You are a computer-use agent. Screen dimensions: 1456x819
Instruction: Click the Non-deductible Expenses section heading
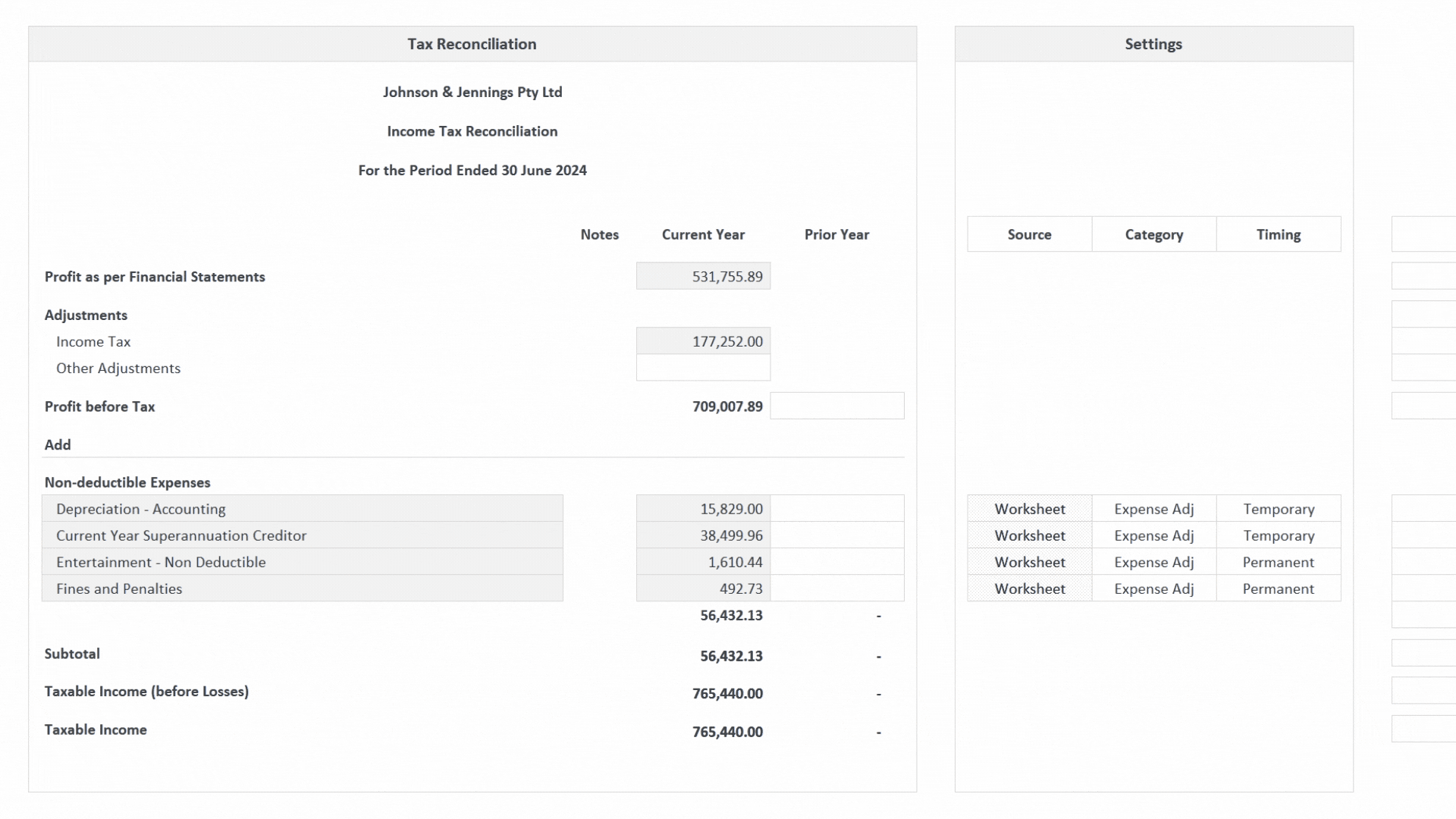127,482
